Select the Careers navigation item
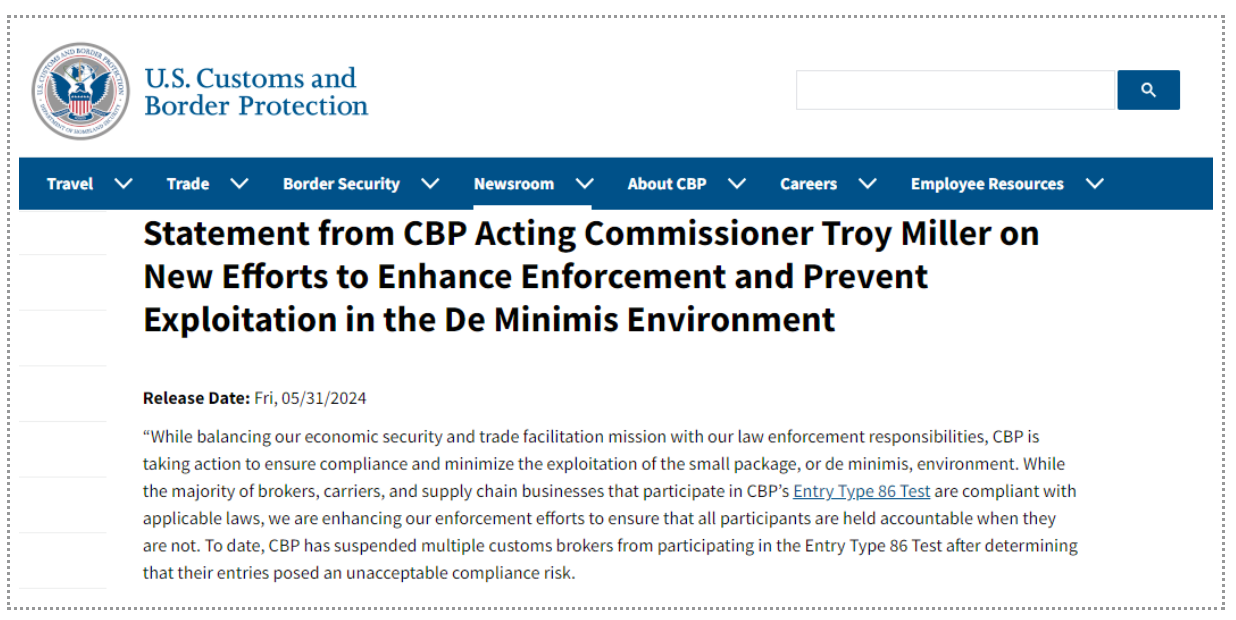This screenshot has height=620, width=1236. (808, 184)
